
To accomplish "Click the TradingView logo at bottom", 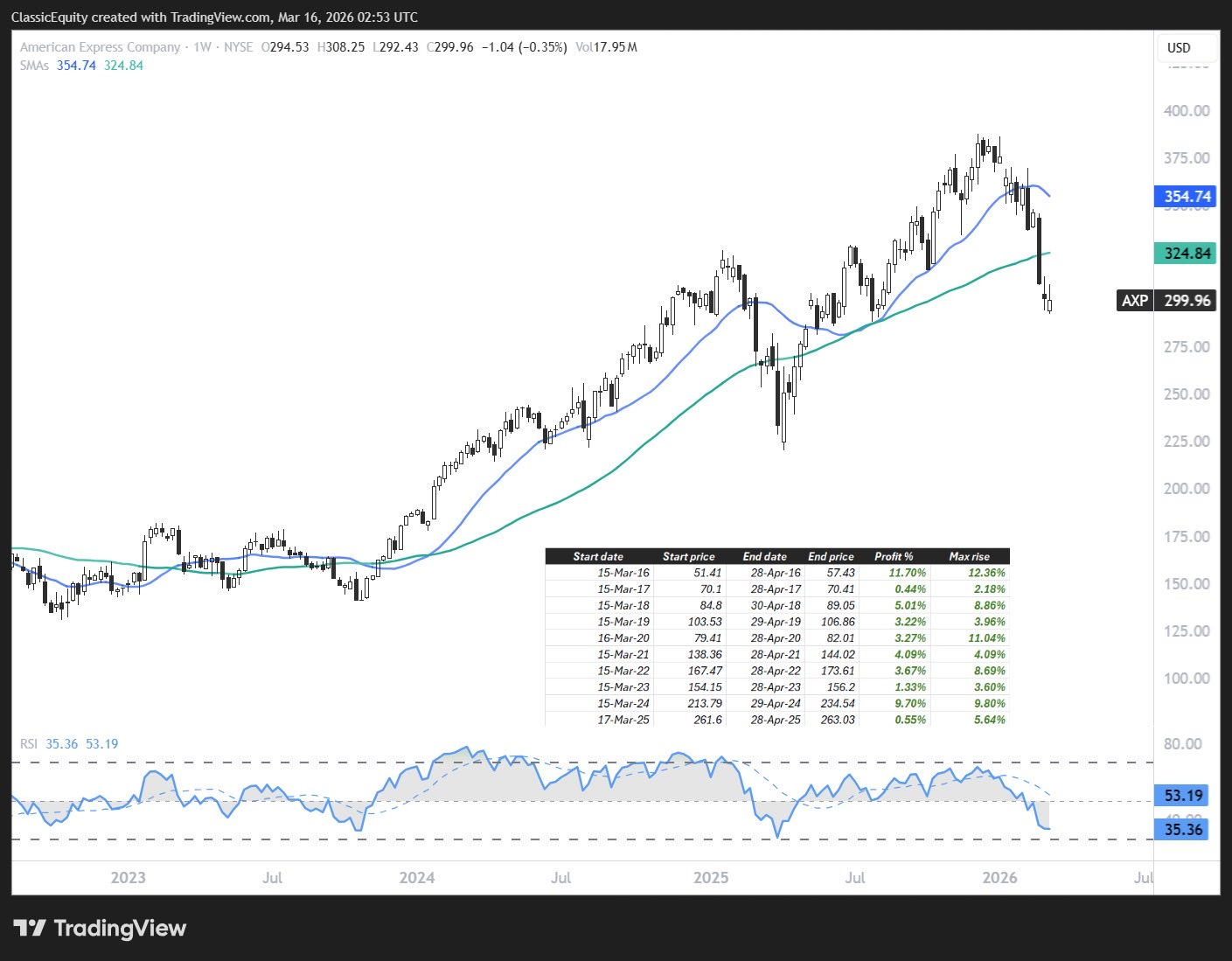I will (x=101, y=928).
